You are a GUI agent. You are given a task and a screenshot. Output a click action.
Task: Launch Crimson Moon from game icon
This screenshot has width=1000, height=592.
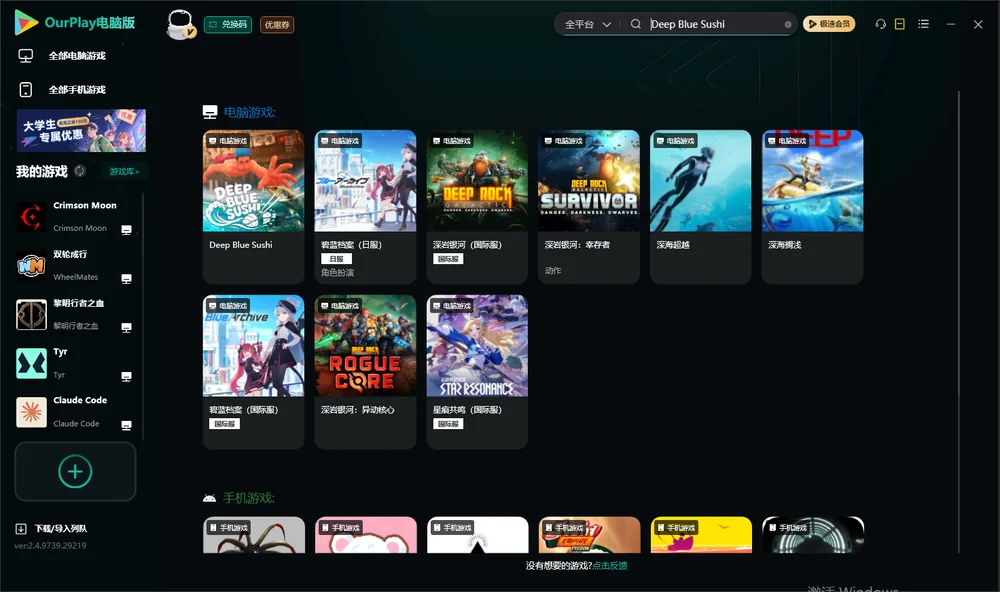click(31, 217)
